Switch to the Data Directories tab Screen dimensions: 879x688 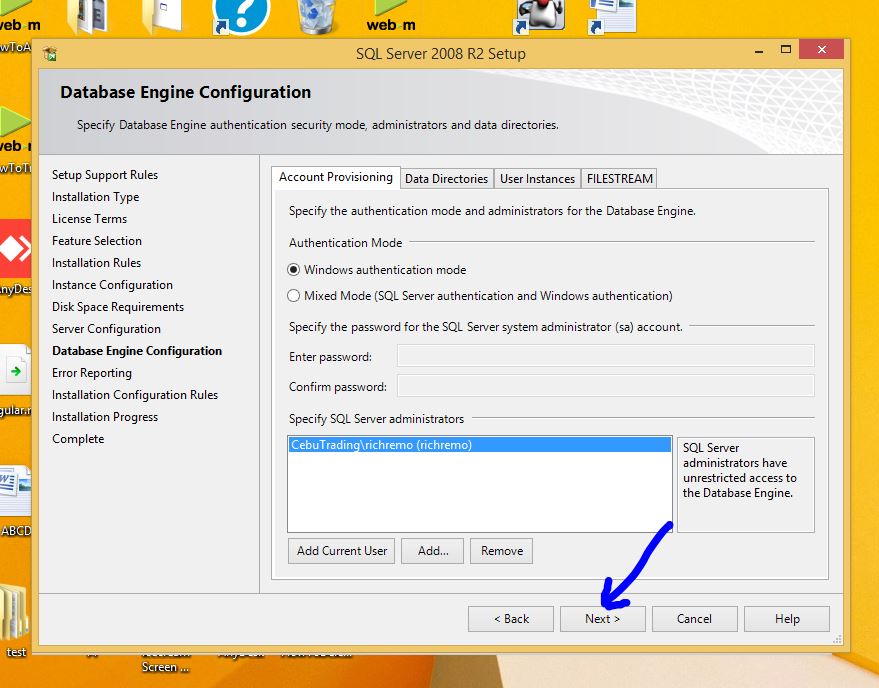tap(446, 179)
